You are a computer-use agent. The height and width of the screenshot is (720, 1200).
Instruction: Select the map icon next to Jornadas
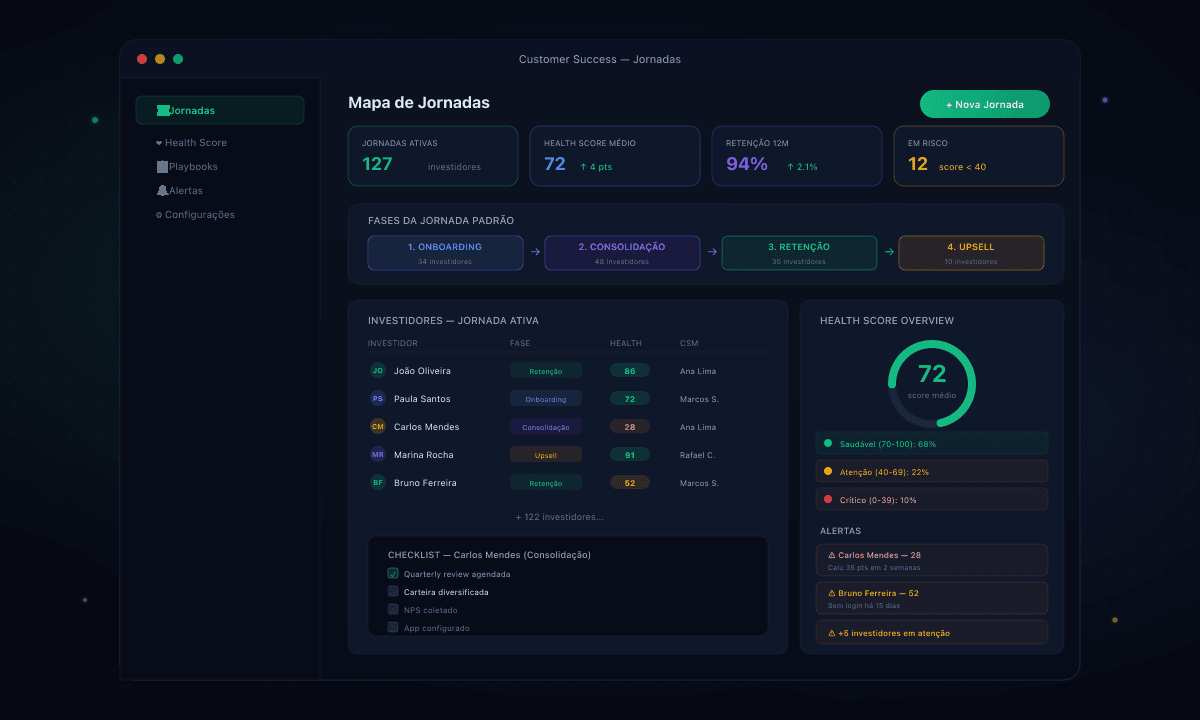(162, 110)
